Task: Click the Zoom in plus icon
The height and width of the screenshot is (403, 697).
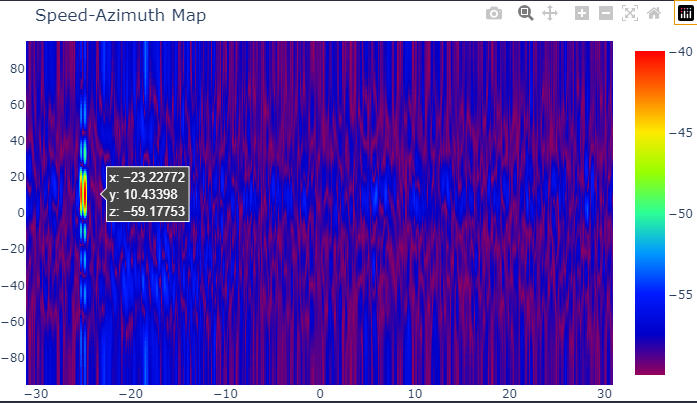Action: [x=582, y=13]
